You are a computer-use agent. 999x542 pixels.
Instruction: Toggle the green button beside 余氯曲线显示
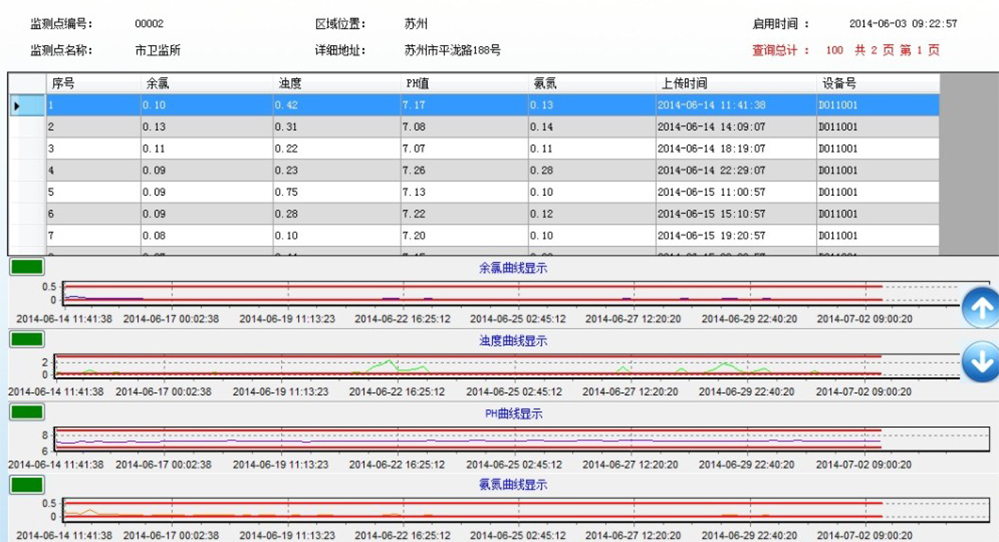[26, 267]
